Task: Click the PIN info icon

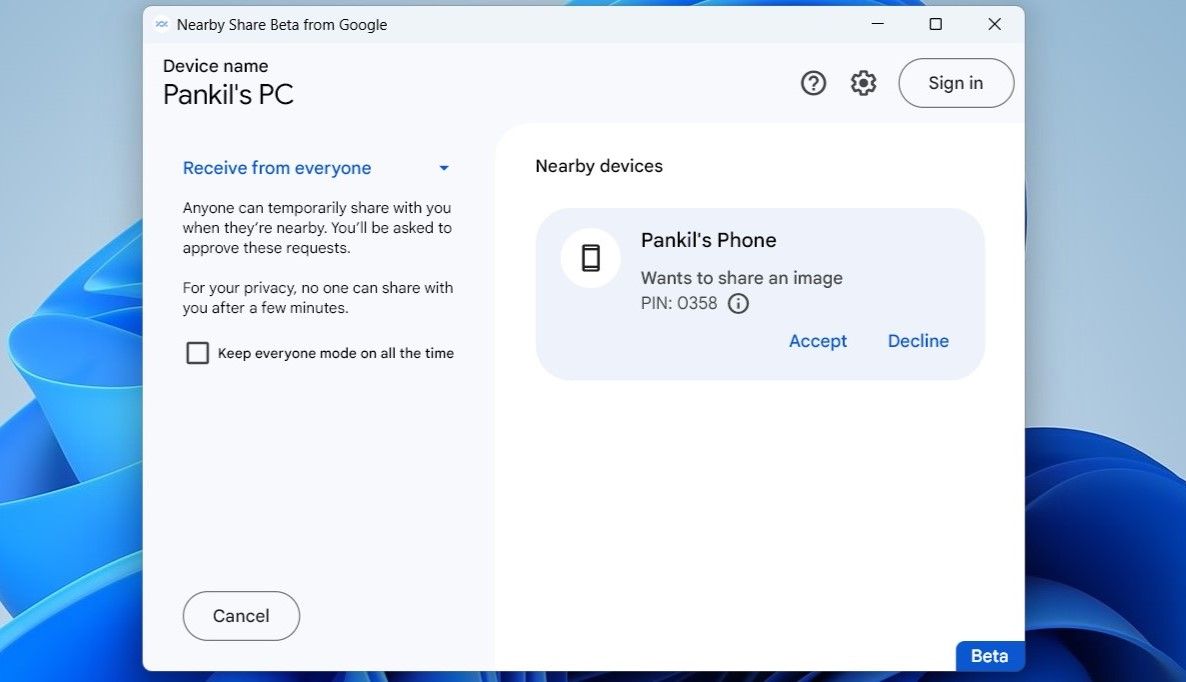Action: coord(738,303)
